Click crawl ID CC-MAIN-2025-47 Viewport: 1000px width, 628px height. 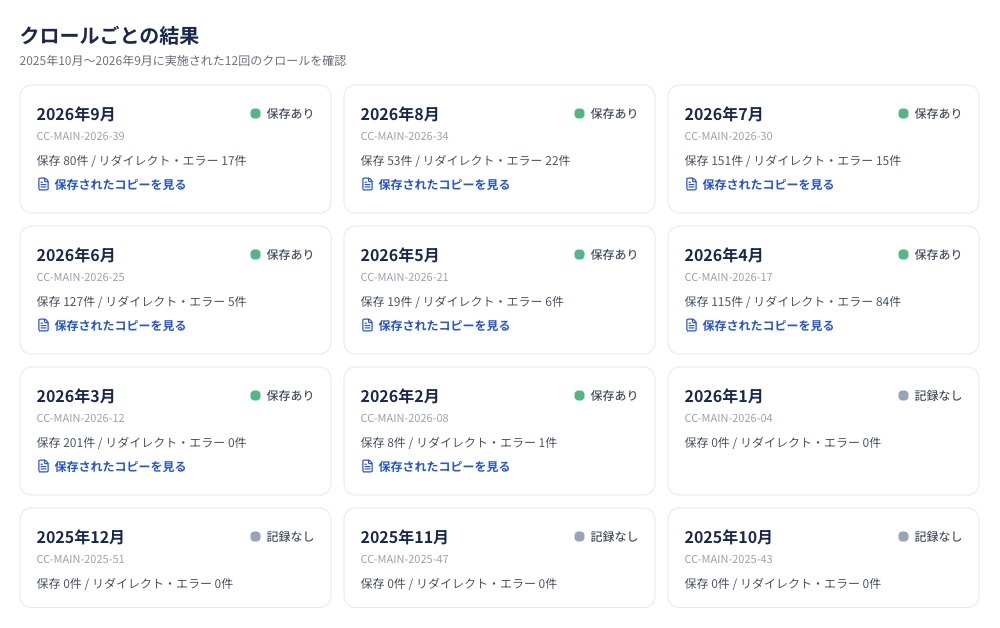click(x=404, y=559)
